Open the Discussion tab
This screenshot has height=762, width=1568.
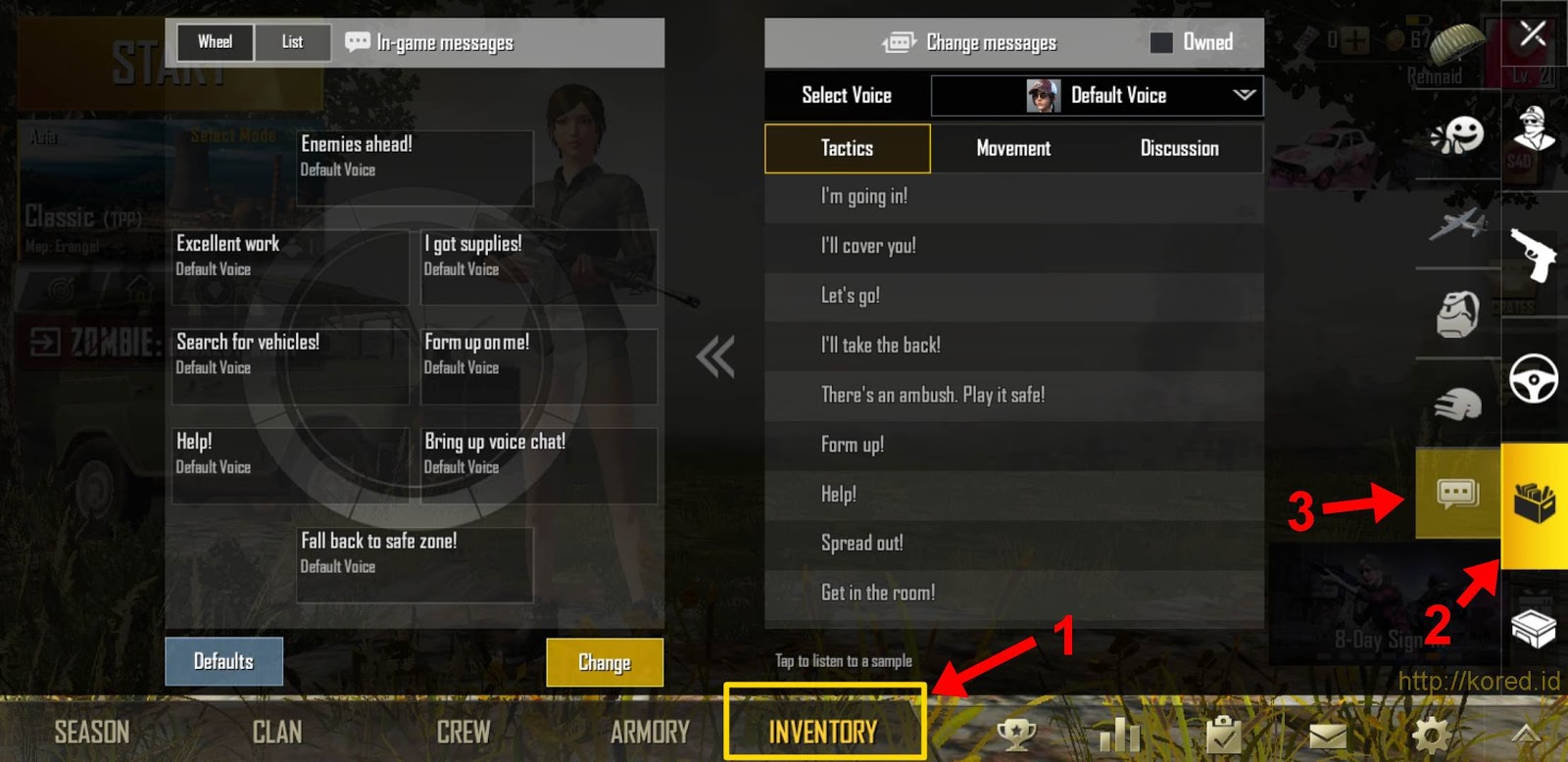point(1179,149)
